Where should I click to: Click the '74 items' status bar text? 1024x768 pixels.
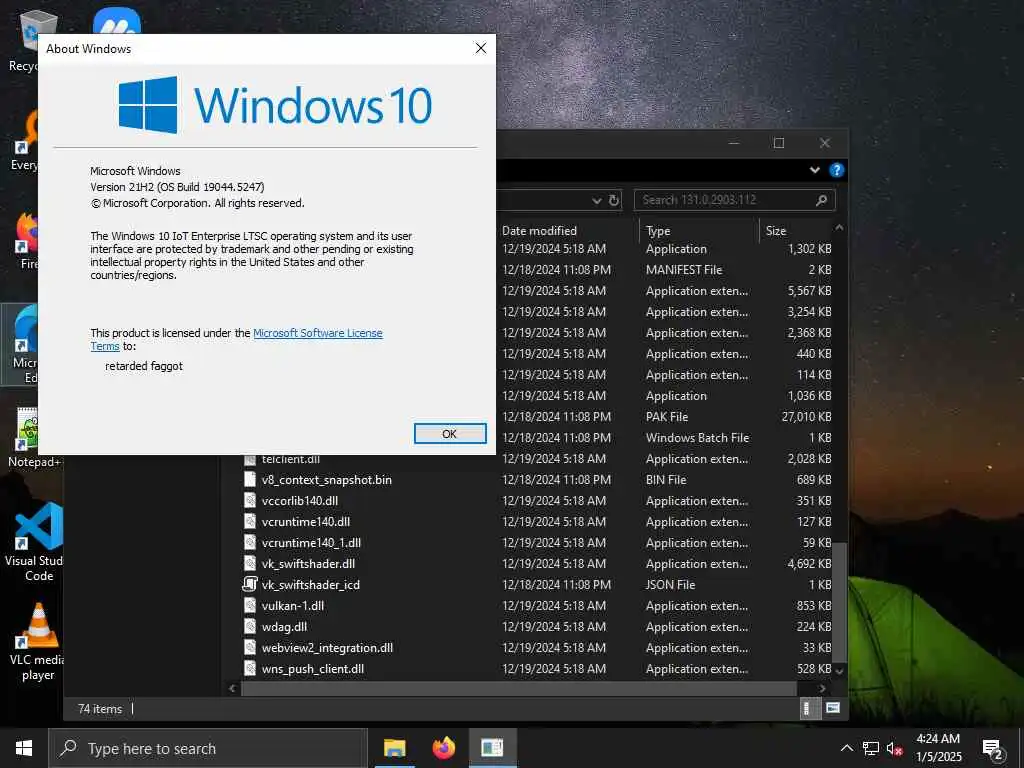[x=100, y=709]
